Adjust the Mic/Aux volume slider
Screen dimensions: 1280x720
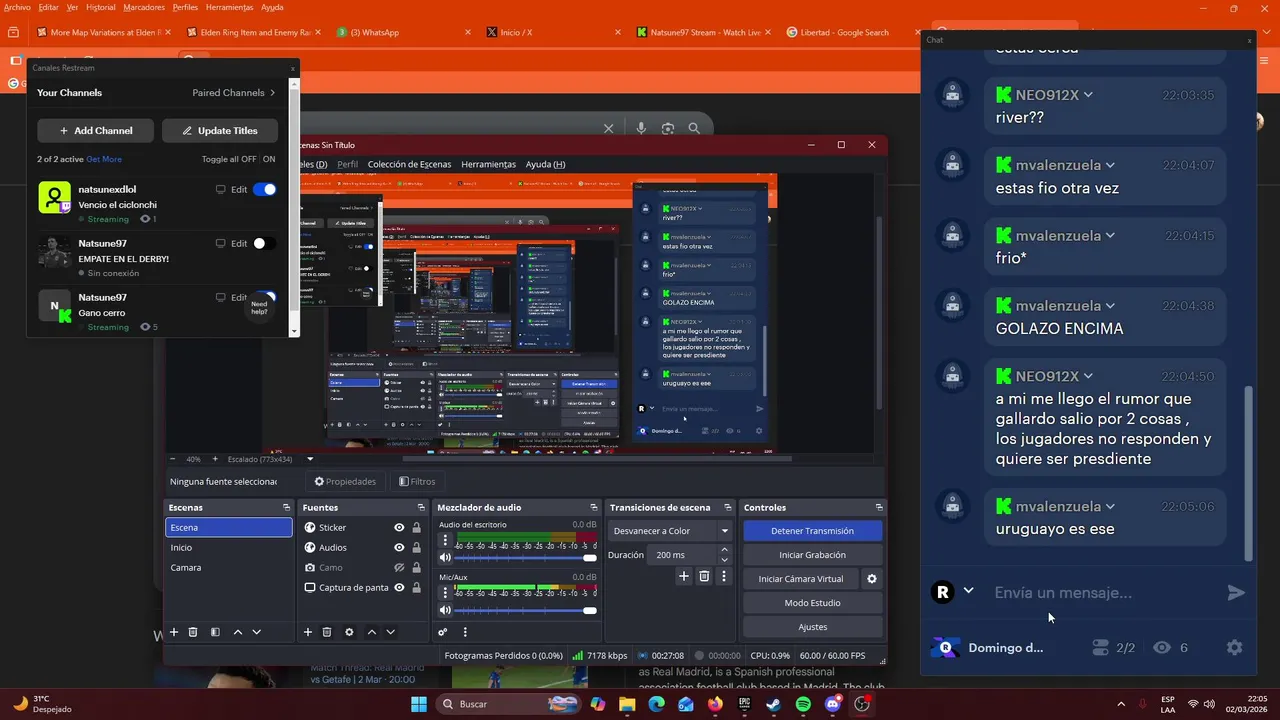526,610
